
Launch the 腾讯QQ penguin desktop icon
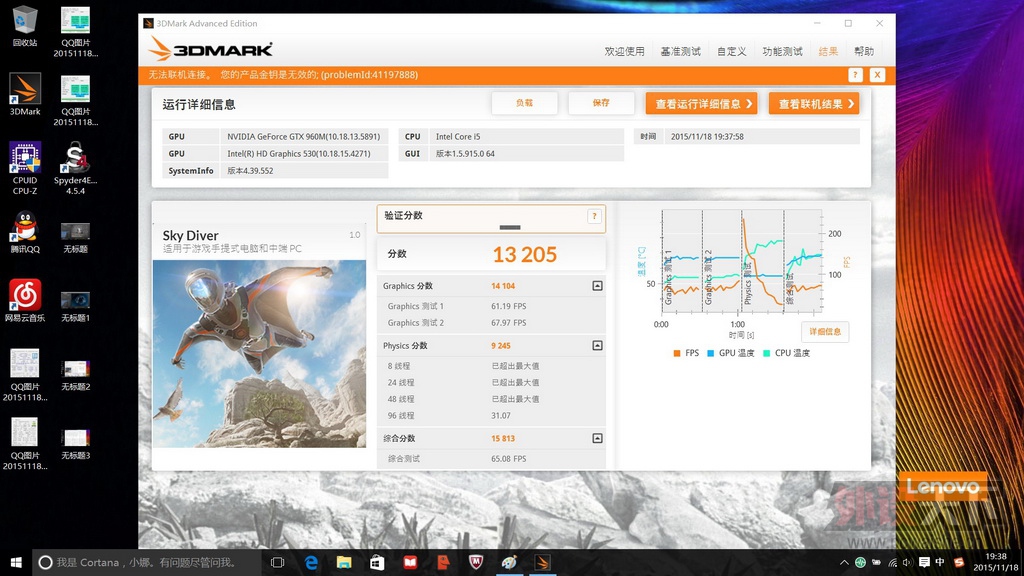pyautogui.click(x=25, y=232)
